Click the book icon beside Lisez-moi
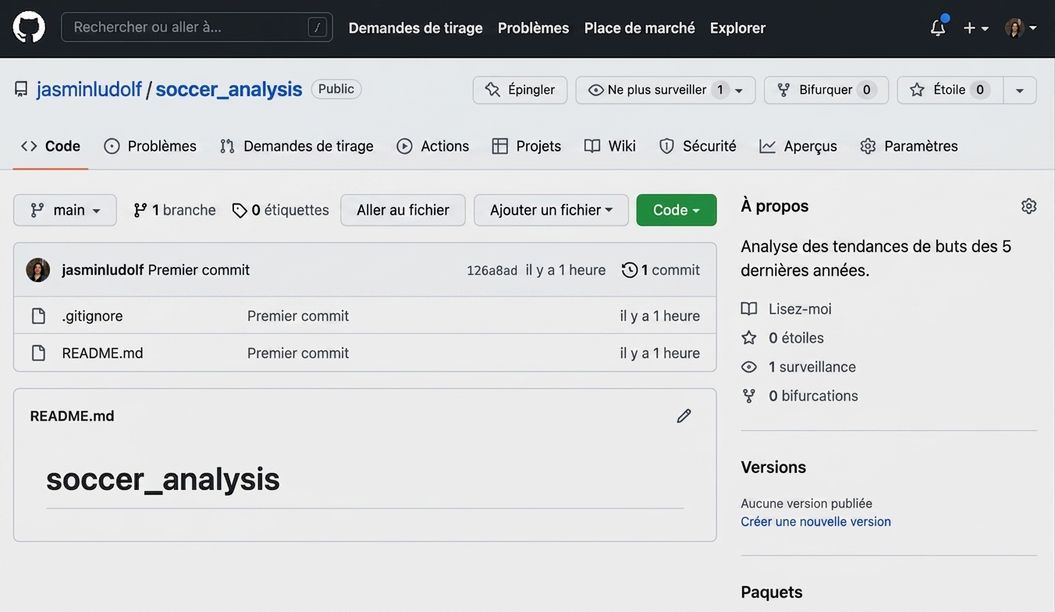Viewport: 1055px width, 612px height. click(x=749, y=309)
